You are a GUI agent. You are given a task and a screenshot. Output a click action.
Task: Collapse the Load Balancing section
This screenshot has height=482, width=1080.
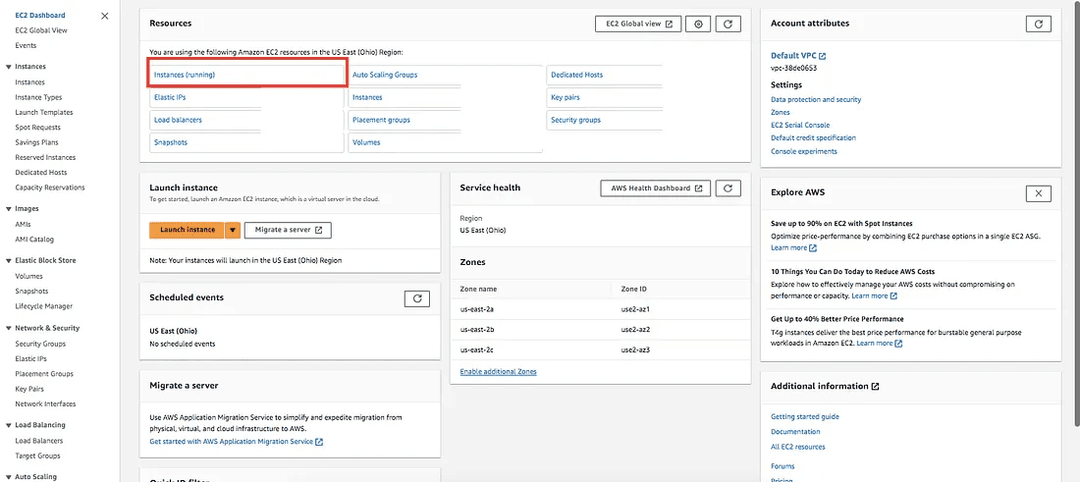(x=9, y=426)
